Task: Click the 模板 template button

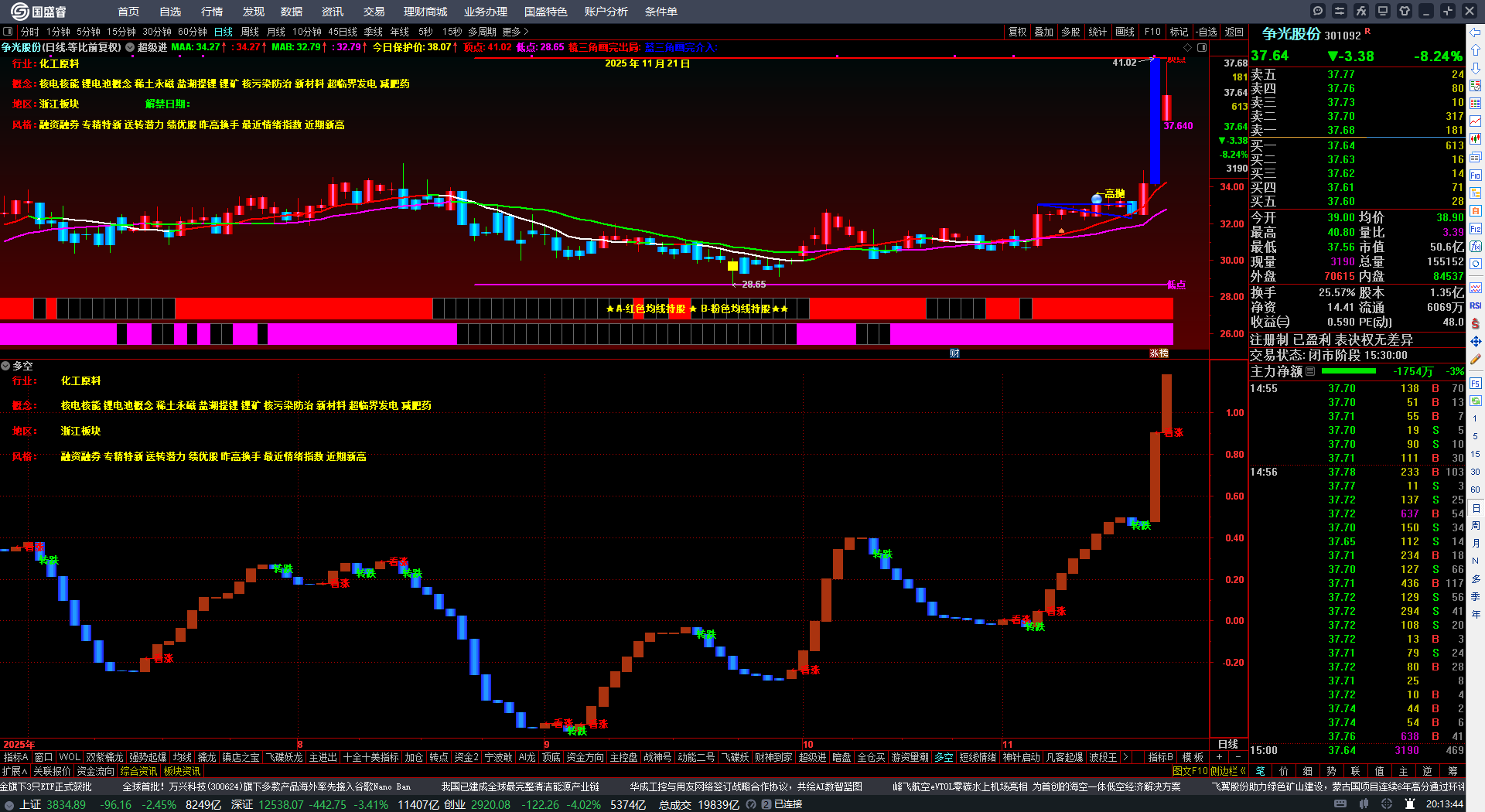Action: (x=1193, y=757)
